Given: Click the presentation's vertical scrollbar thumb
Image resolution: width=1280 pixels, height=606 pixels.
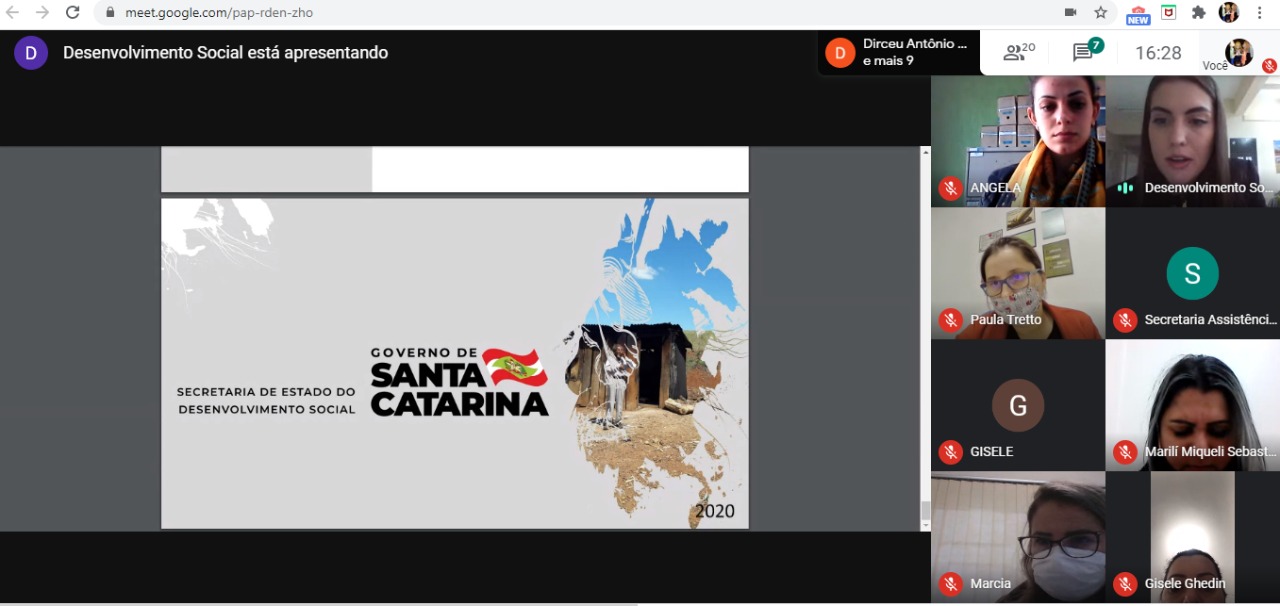Looking at the screenshot, I should point(926,510).
